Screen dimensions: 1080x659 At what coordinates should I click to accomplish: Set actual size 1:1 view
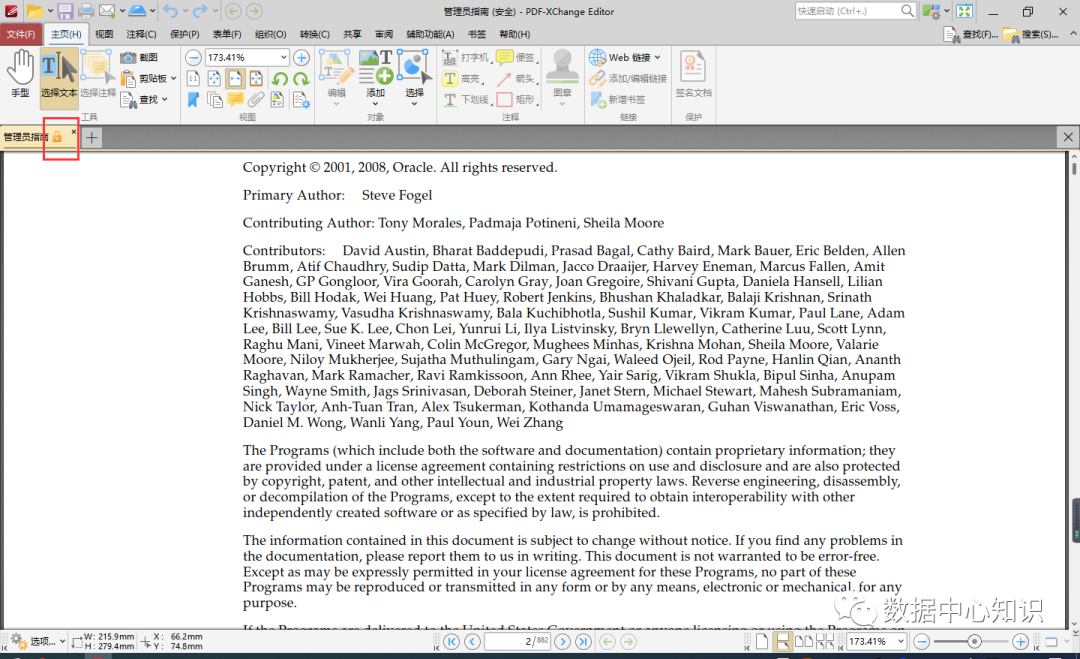click(x=194, y=79)
